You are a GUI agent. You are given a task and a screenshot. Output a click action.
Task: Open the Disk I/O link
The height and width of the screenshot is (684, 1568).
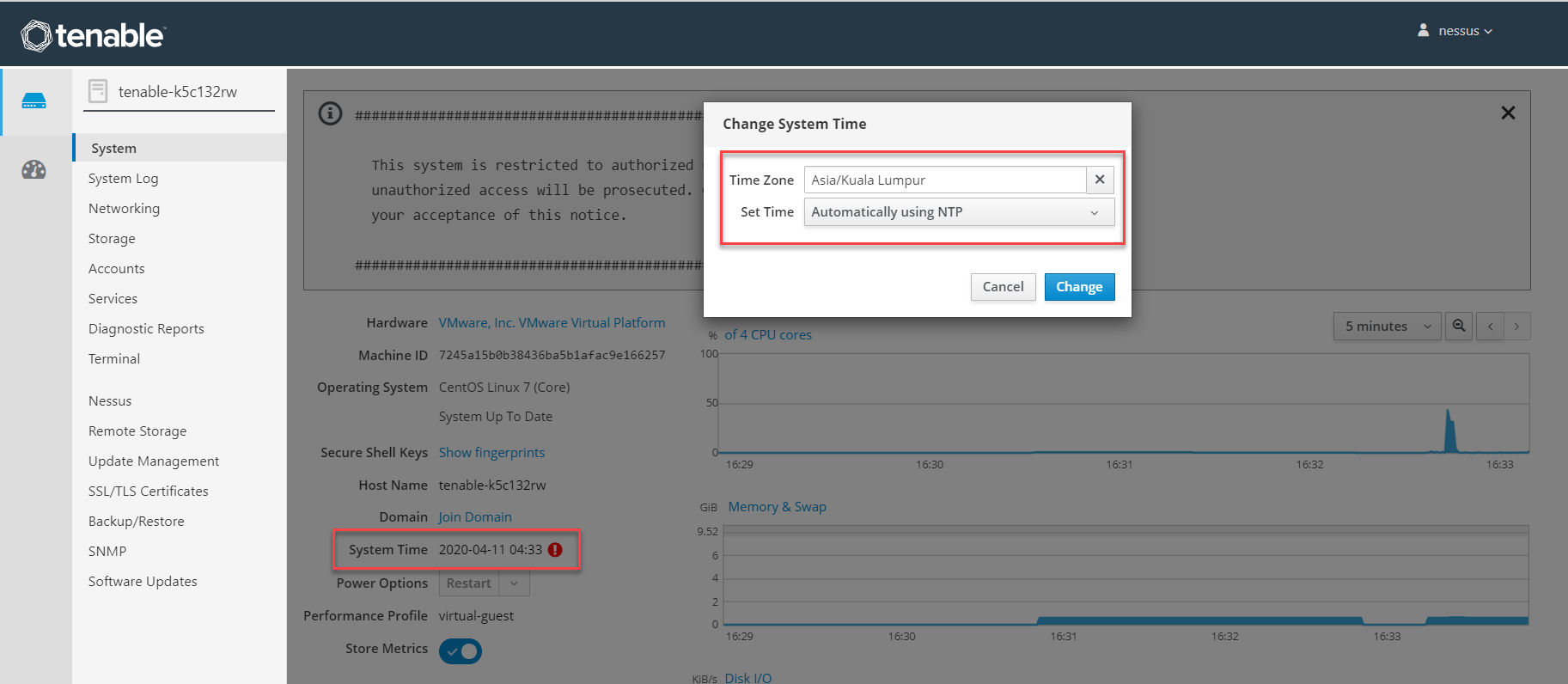[747, 677]
